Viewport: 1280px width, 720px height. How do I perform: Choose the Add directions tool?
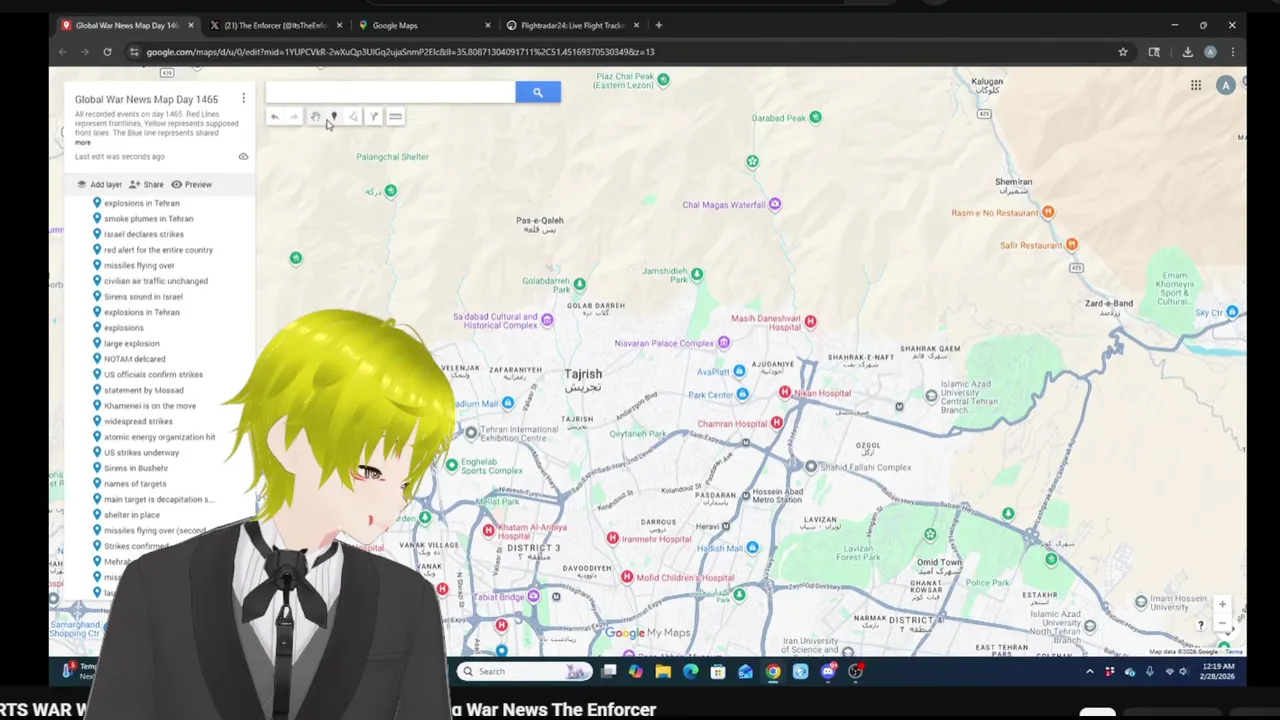click(x=374, y=117)
